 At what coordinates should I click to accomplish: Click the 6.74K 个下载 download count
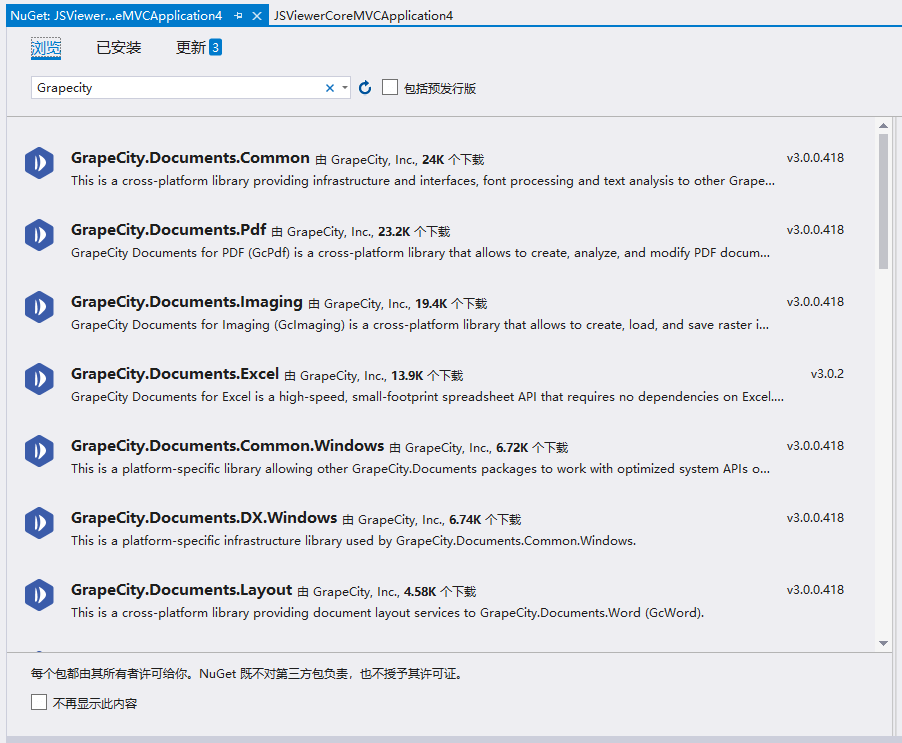(485, 520)
